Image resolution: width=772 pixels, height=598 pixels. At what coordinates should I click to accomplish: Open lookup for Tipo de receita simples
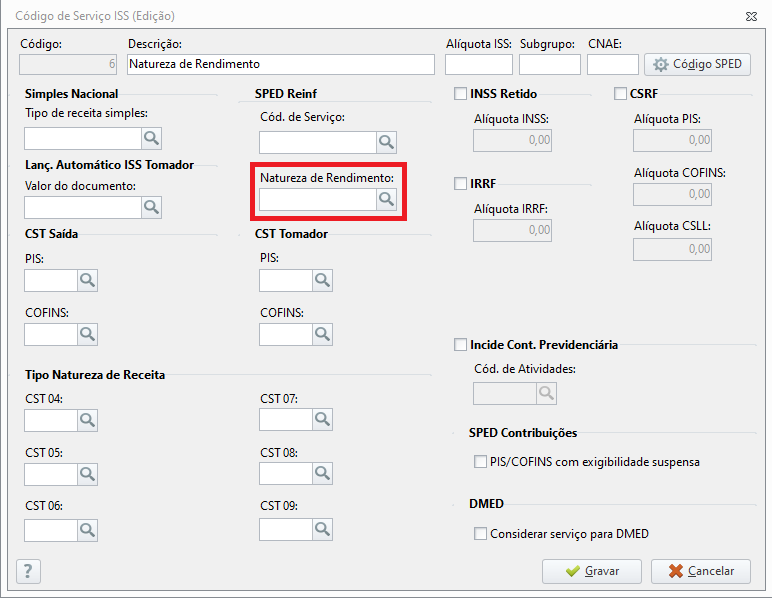152,139
